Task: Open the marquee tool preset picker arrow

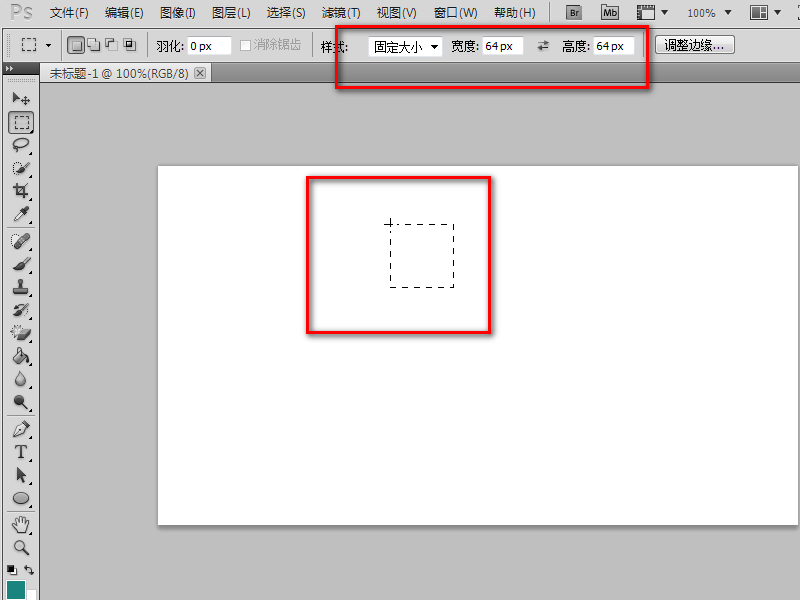Action: pyautogui.click(x=48, y=45)
